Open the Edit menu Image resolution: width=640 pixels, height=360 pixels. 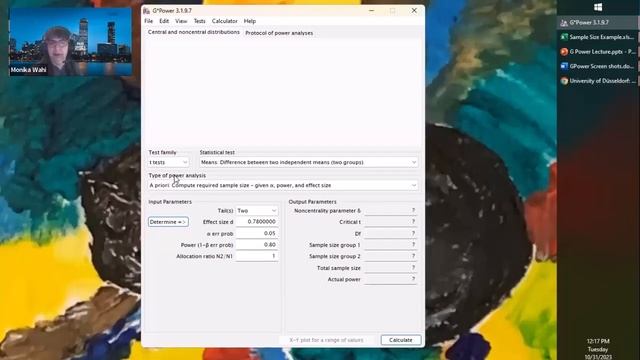pos(164,21)
